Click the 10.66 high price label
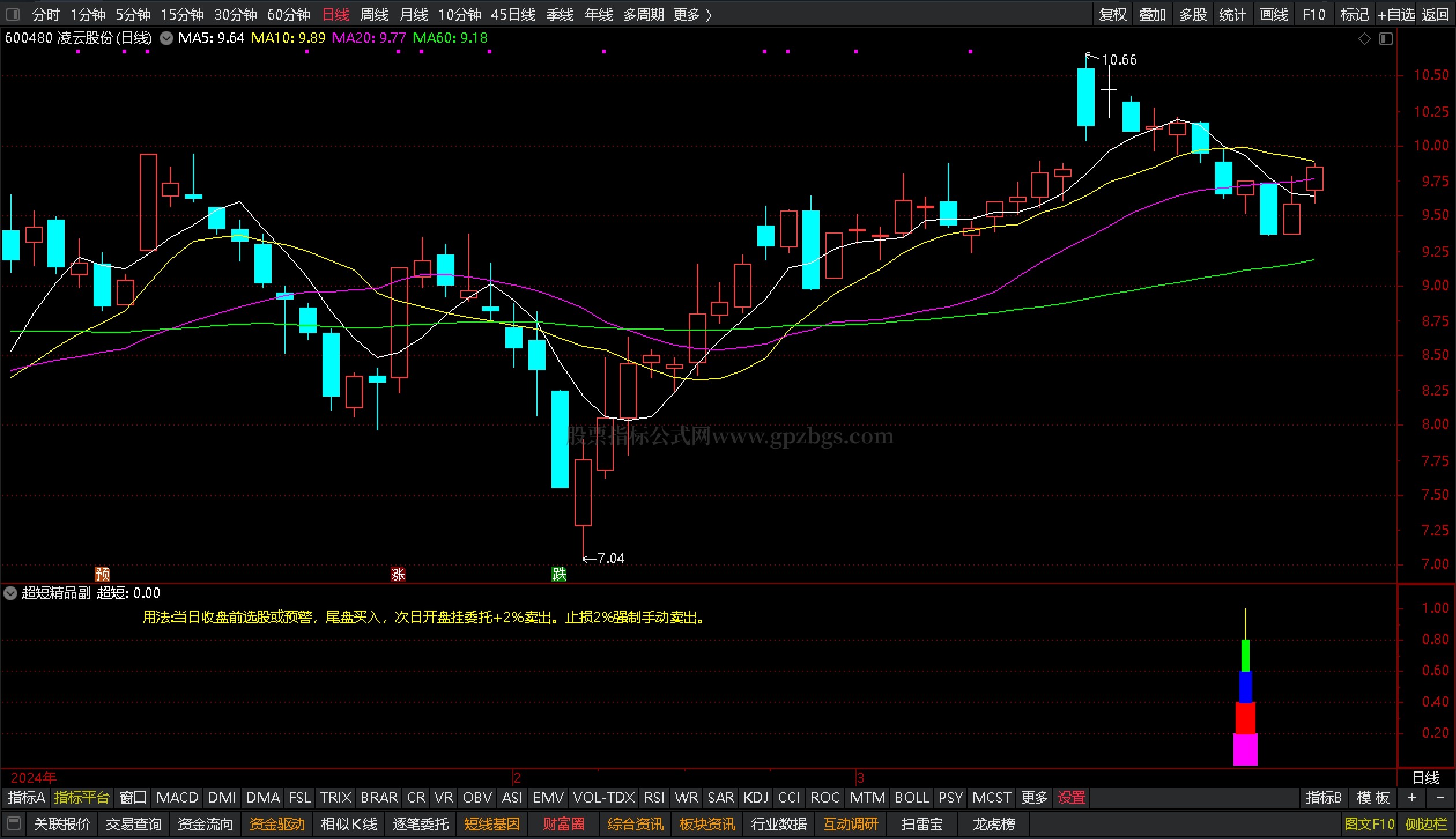Image resolution: width=1456 pixels, height=839 pixels. [x=1119, y=60]
